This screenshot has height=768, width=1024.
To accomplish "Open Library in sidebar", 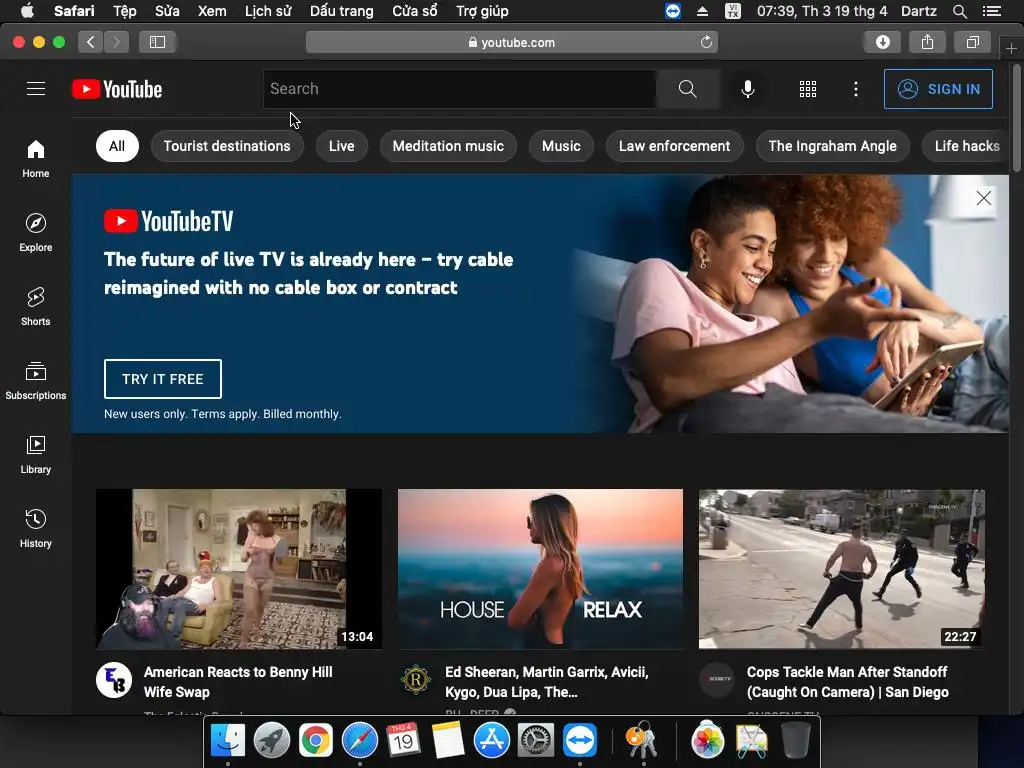I will click(x=36, y=455).
